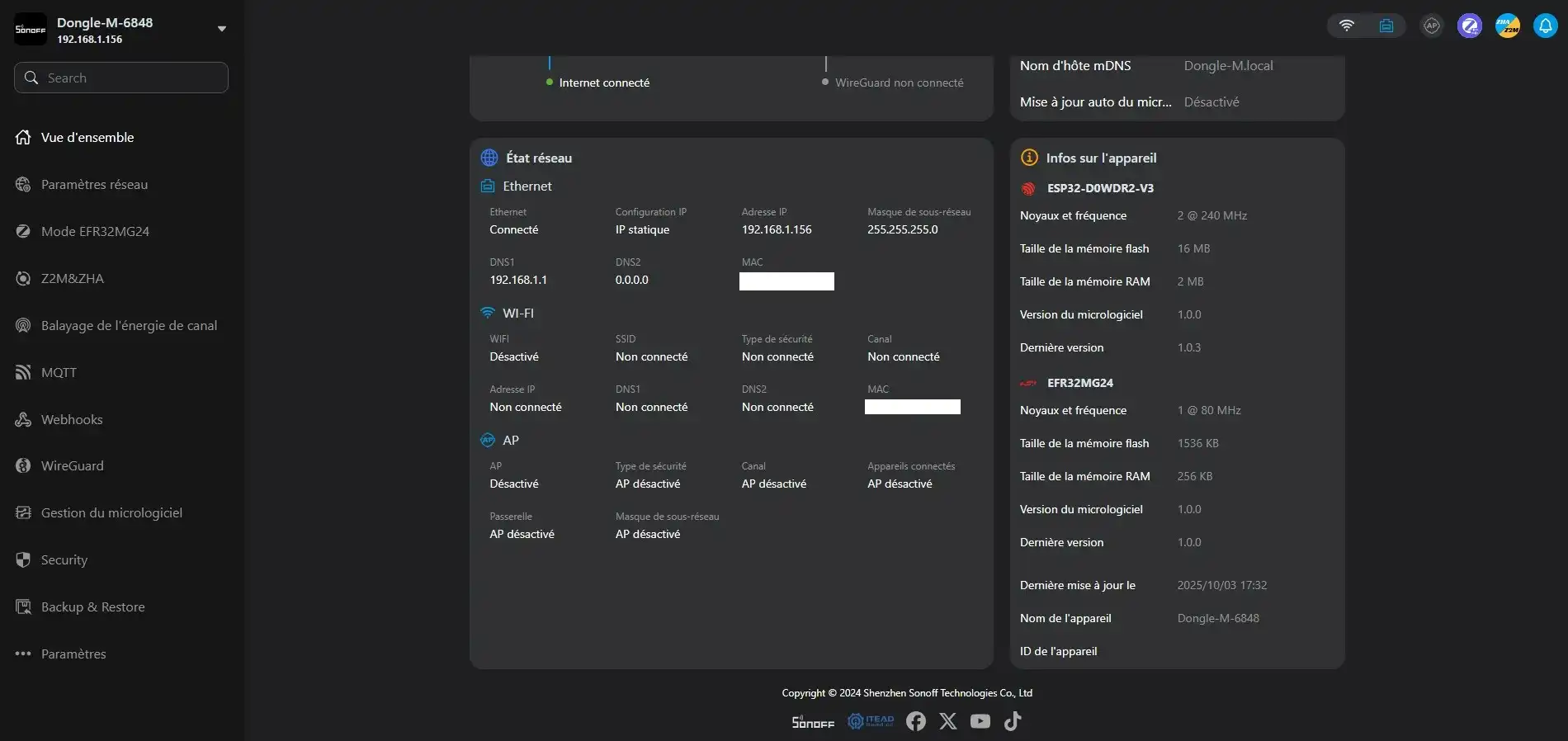Click the ITEAD logo link in footer
The height and width of the screenshot is (741, 1568).
click(871, 721)
